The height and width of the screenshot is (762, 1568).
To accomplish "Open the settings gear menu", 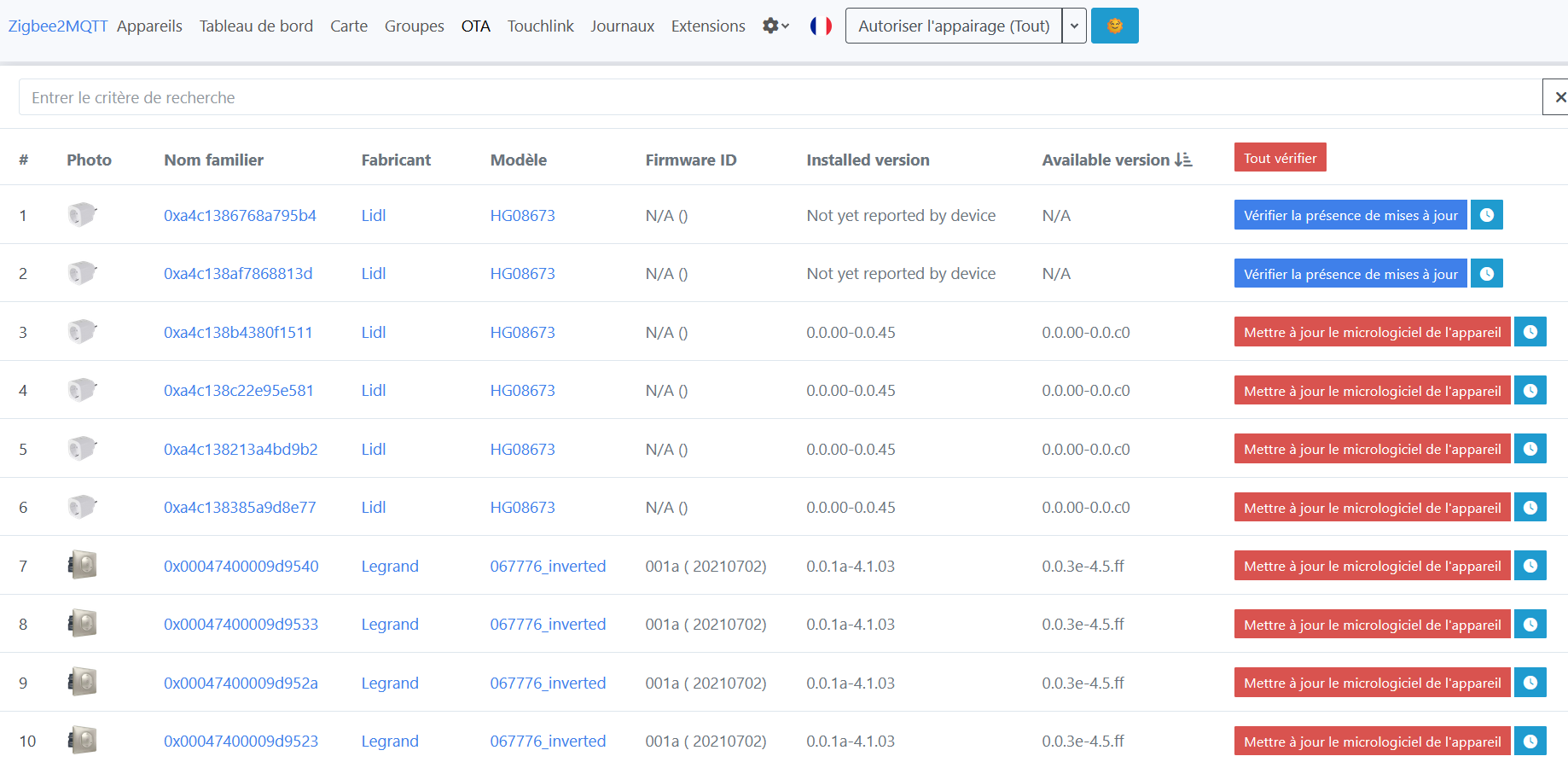I will point(775,26).
